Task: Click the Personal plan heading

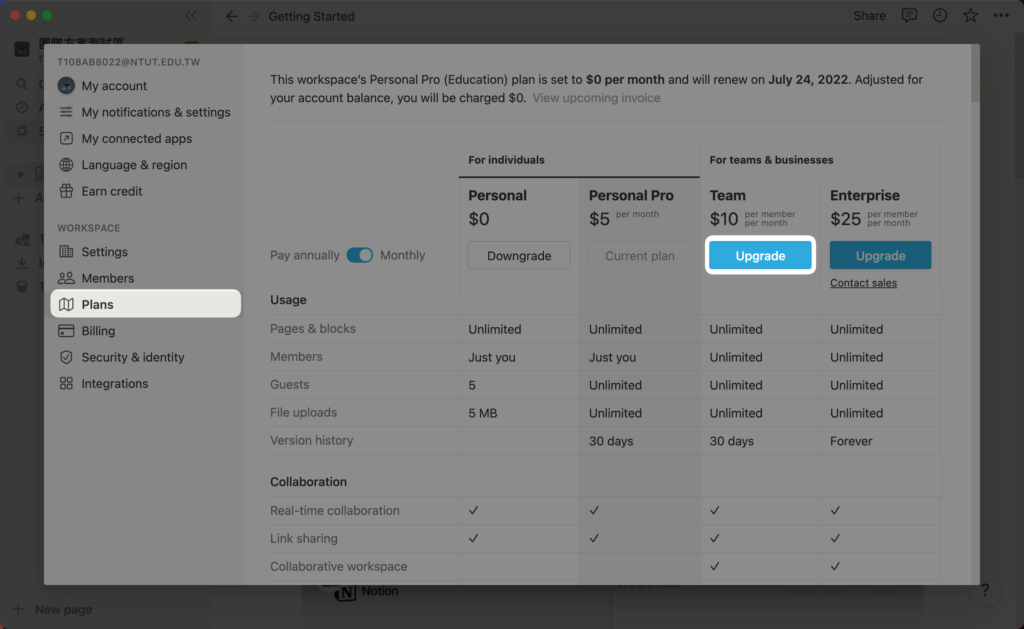Action: click(497, 195)
